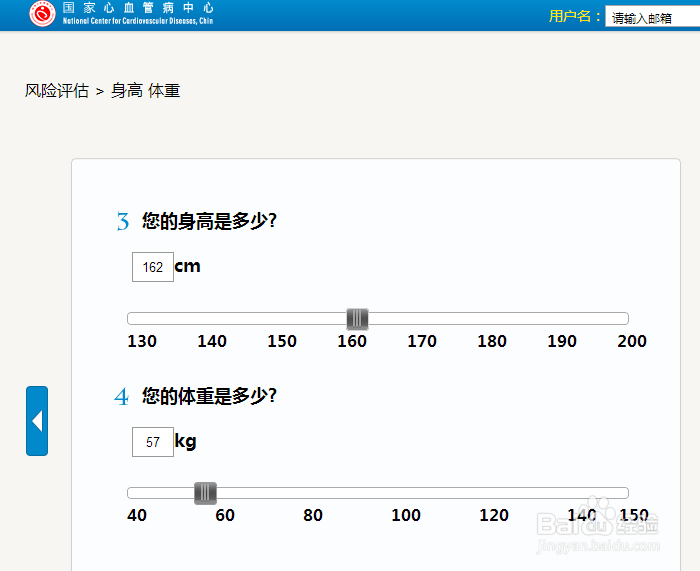This screenshot has height=571, width=700.
Task: Focus the username email input field
Action: pos(652,17)
